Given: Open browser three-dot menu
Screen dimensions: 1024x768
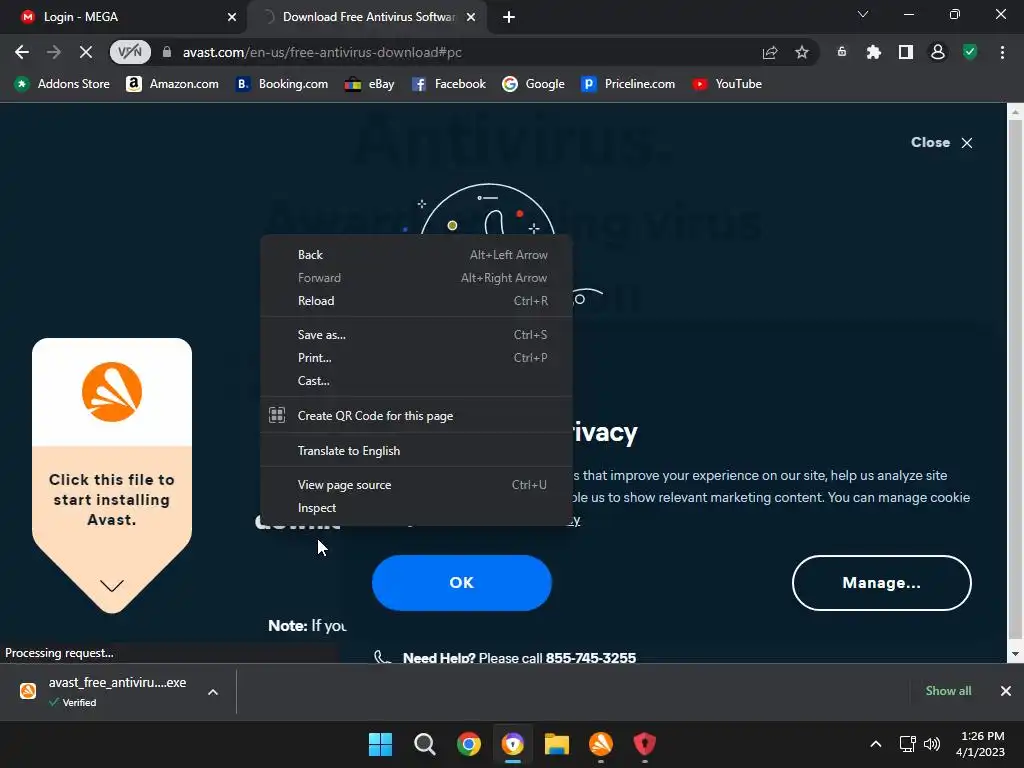Looking at the screenshot, I should (x=1002, y=52).
